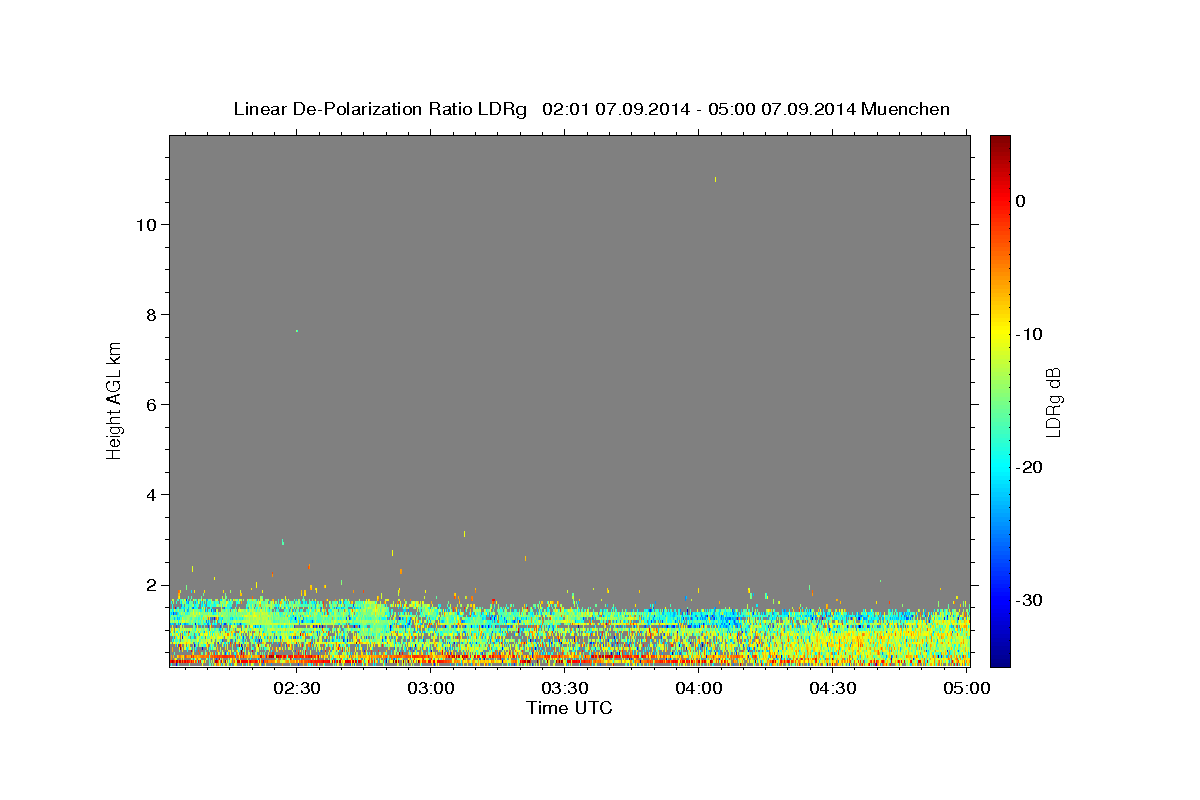Viewport: 1200px width, 800px height.
Task: Click the 03:30 time tick label
Action: point(564,689)
